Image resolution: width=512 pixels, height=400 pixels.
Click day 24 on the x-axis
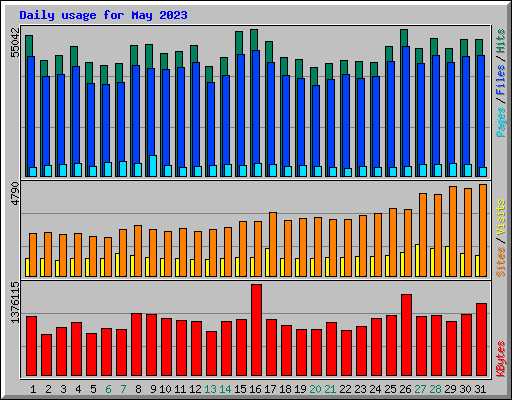click(x=375, y=389)
